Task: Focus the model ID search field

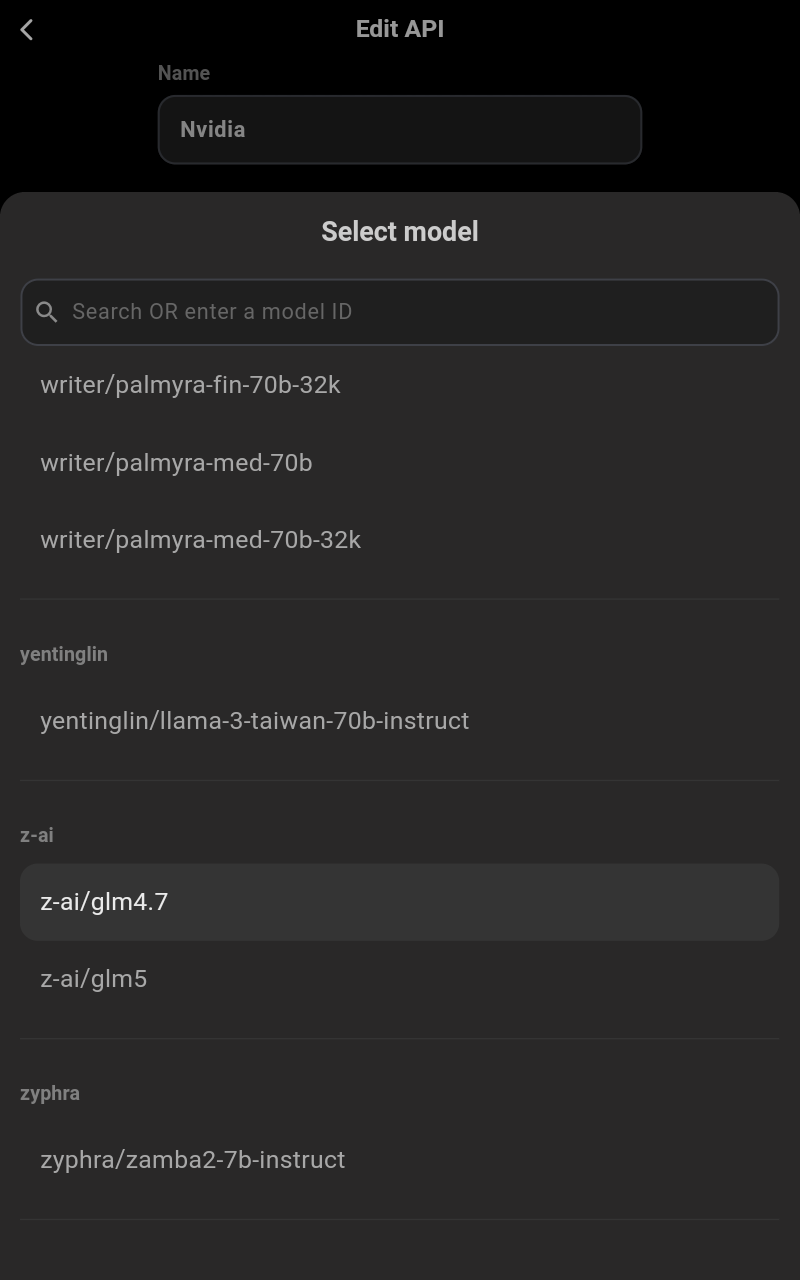Action: tap(400, 312)
